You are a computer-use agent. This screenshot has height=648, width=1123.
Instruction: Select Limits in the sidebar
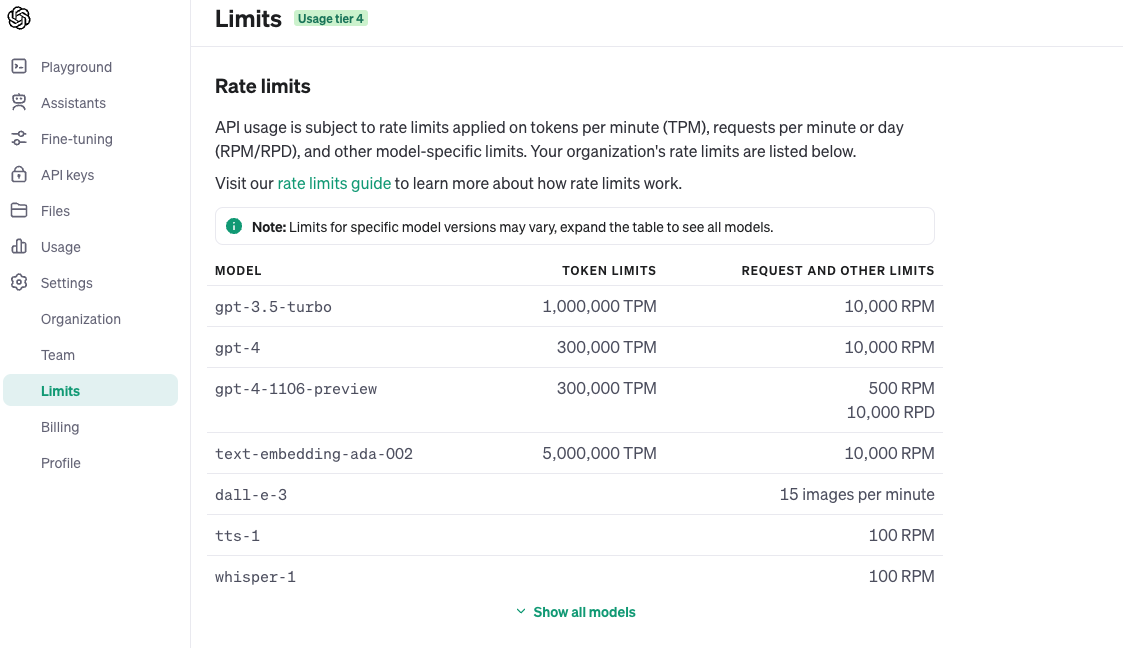[x=61, y=391]
